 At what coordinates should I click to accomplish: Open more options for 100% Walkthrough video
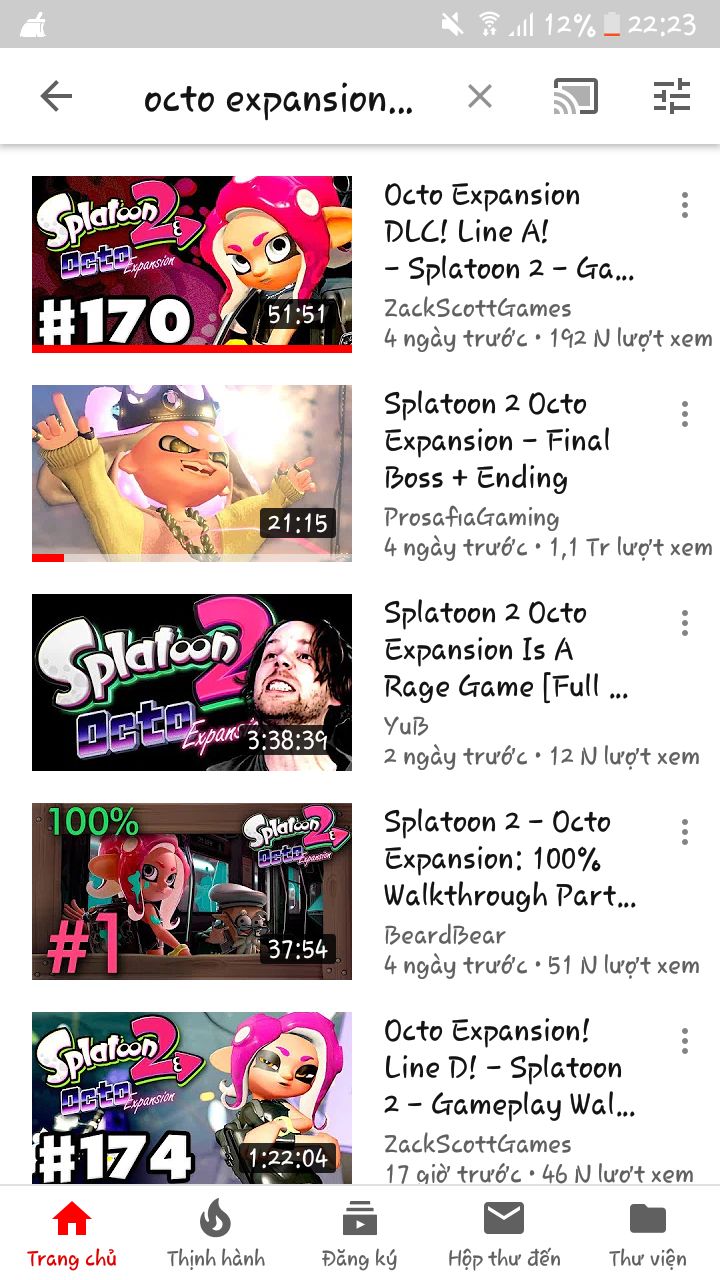[685, 832]
